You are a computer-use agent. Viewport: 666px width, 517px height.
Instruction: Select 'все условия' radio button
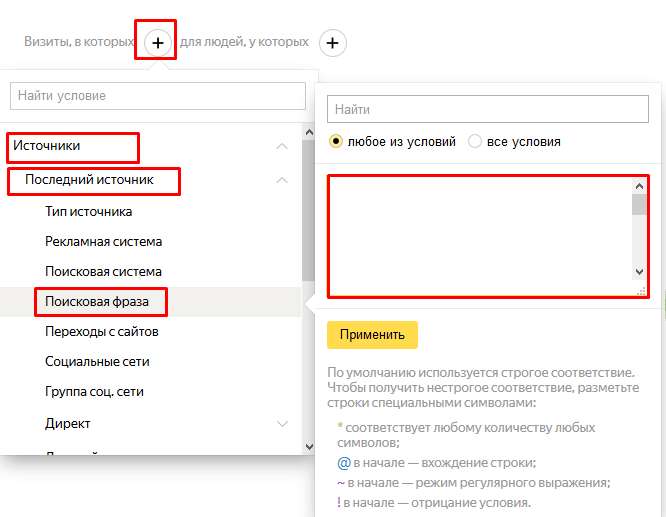click(x=475, y=142)
